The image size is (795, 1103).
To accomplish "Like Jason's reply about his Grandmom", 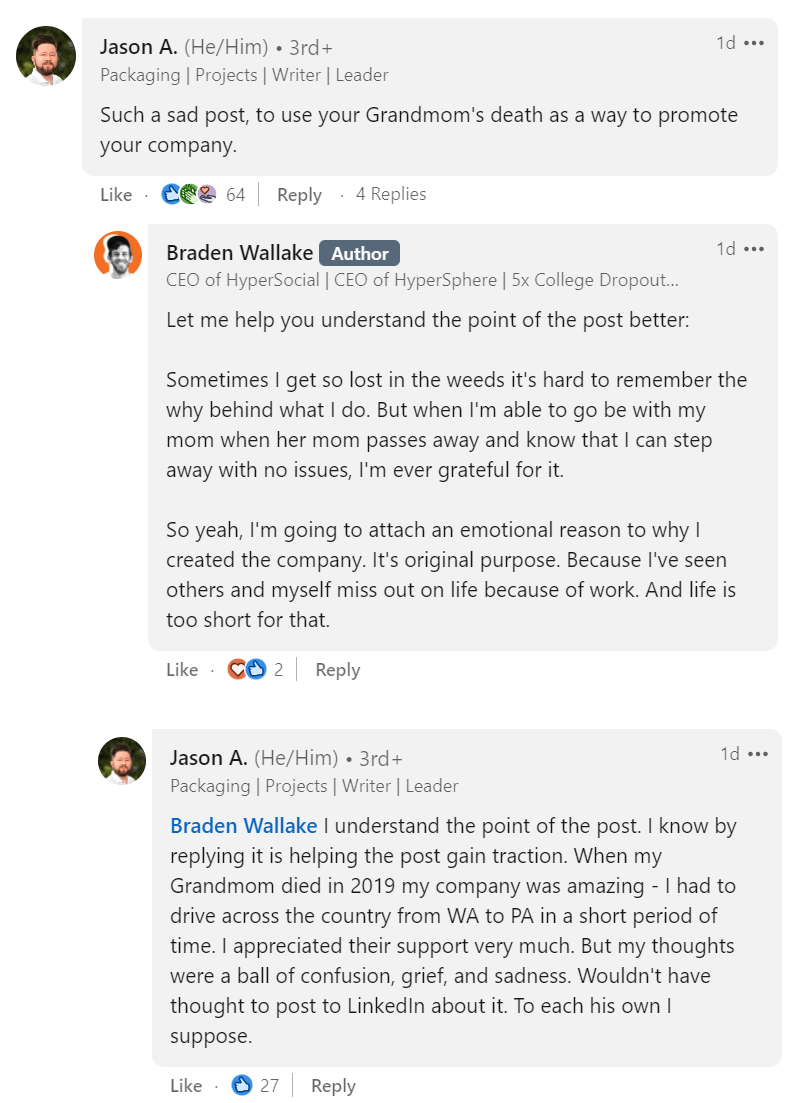I will (186, 1085).
